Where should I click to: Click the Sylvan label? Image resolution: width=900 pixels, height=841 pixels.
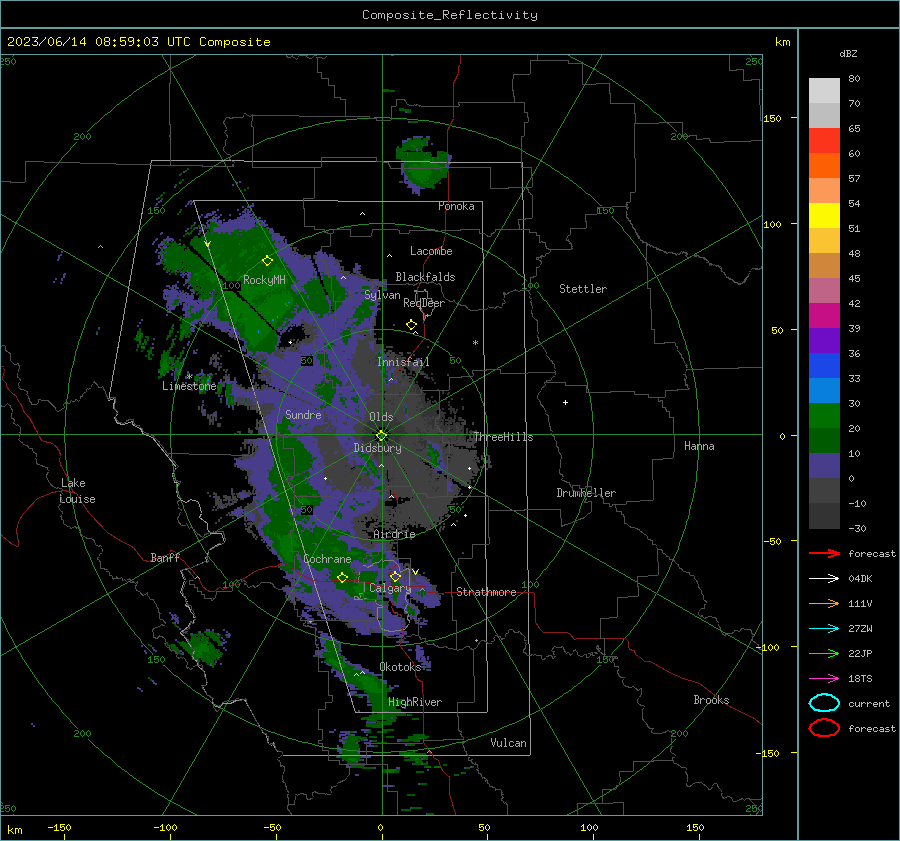382,295
